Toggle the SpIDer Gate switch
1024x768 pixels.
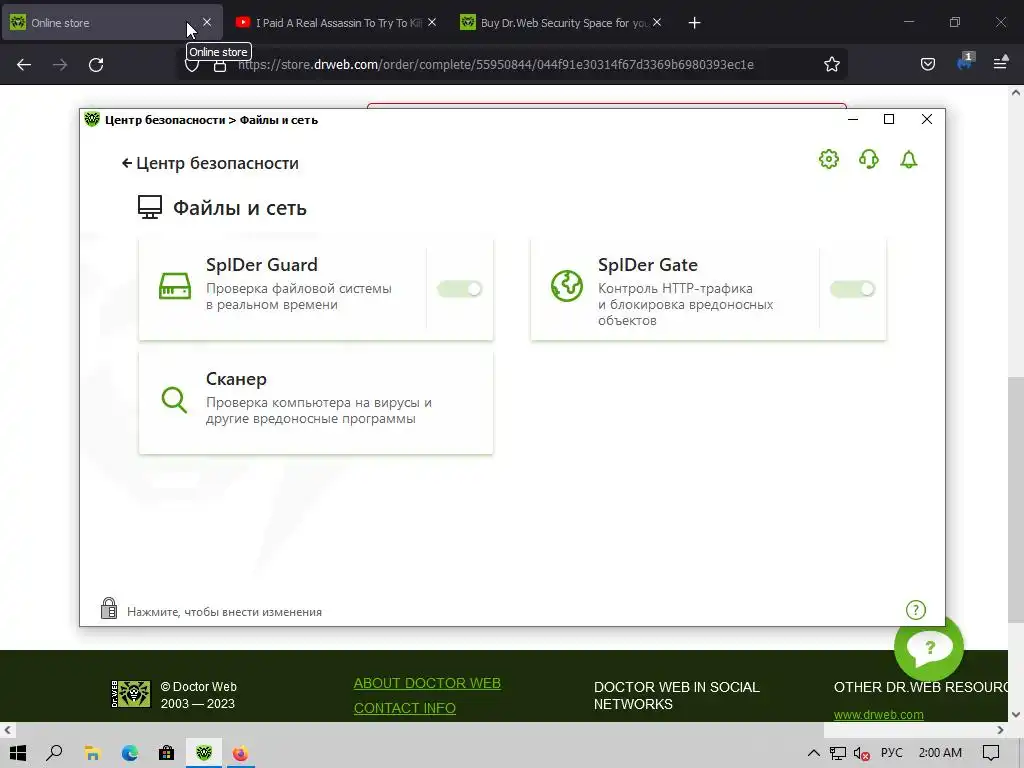852,289
